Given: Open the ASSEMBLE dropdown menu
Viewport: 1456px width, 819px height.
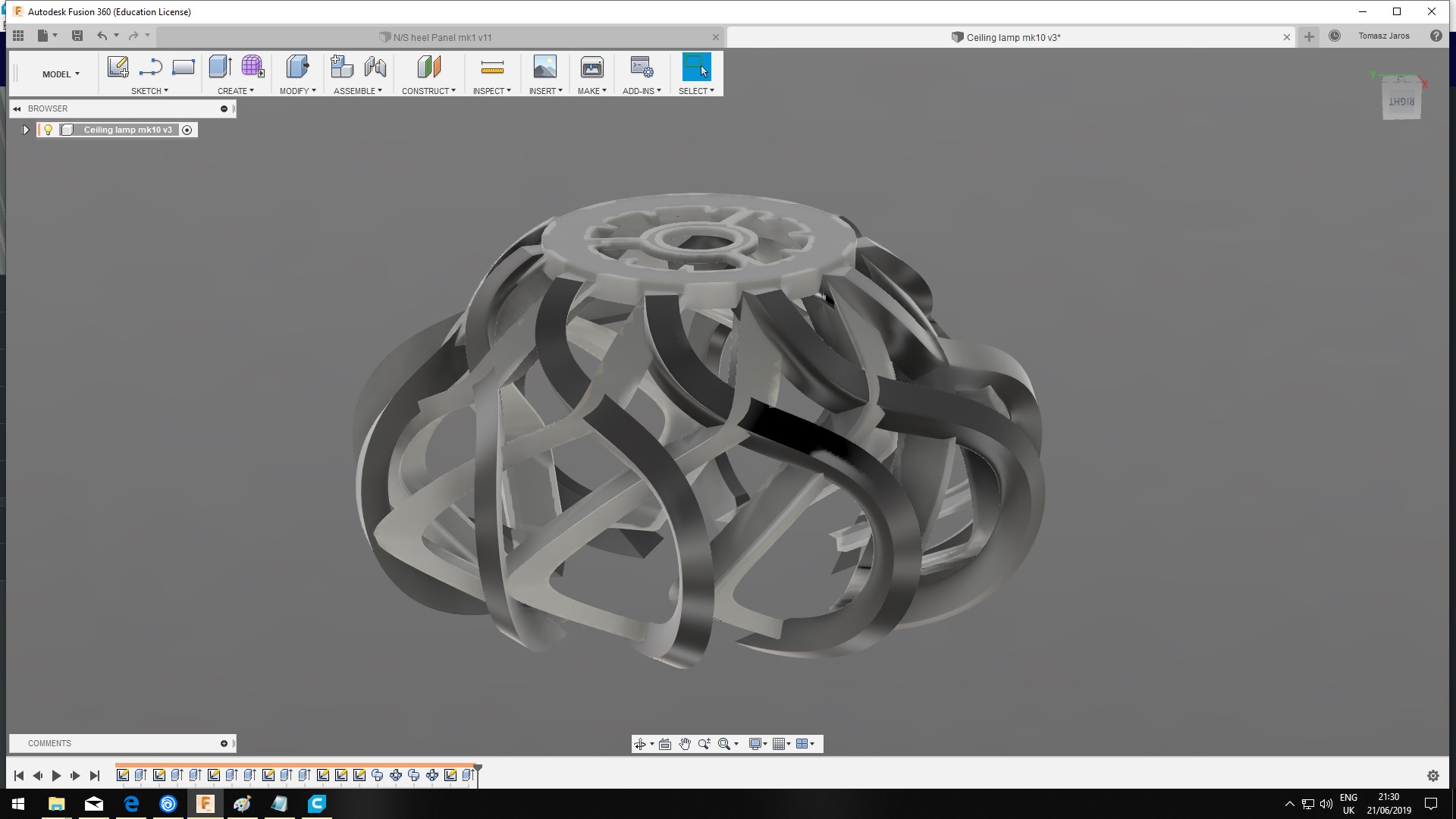Looking at the screenshot, I should tap(358, 91).
